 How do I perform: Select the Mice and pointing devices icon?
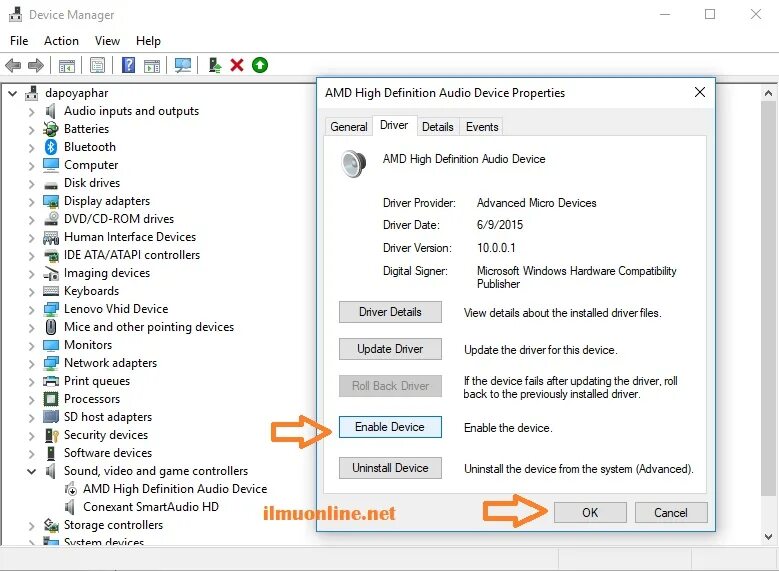[51, 327]
